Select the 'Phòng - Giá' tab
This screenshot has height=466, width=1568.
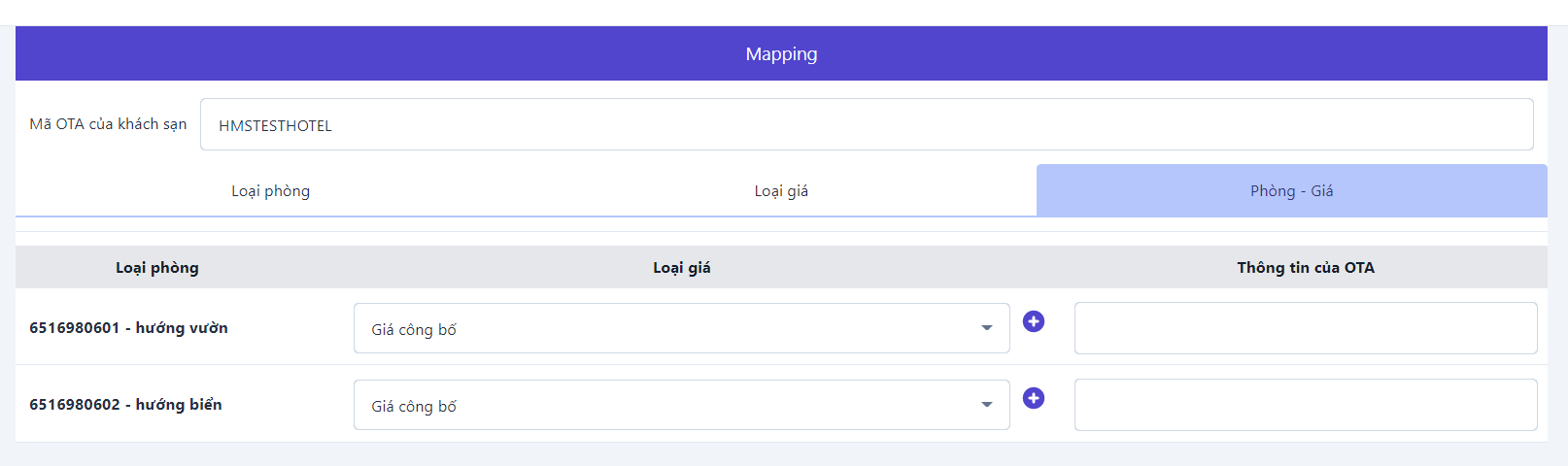tap(1291, 191)
